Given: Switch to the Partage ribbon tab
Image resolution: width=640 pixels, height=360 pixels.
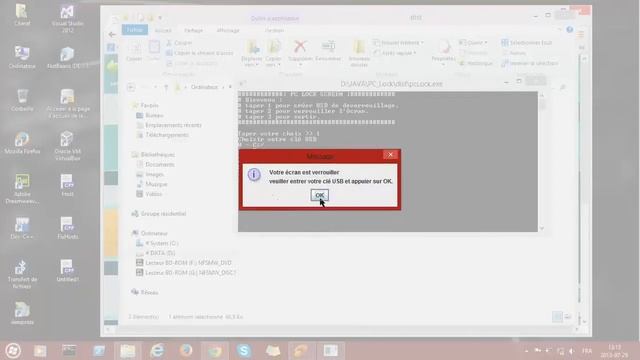Looking at the screenshot, I should point(193,30).
